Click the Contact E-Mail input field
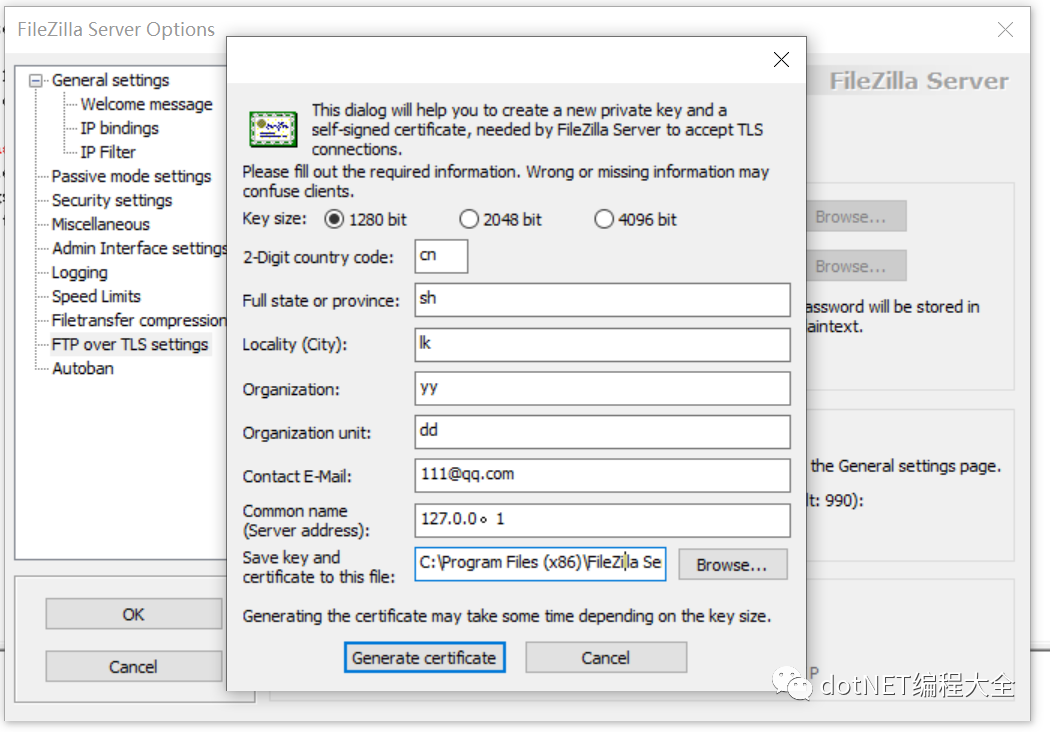 click(x=601, y=475)
